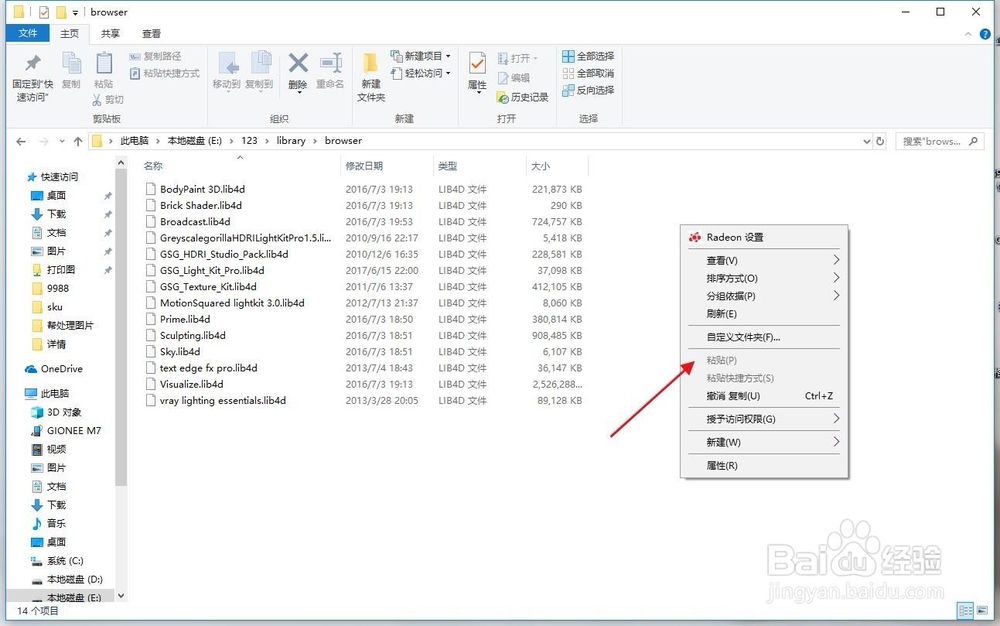This screenshot has height=626, width=1000.
Task: Select the file Broadcast.lib4d
Action: [x=195, y=222]
